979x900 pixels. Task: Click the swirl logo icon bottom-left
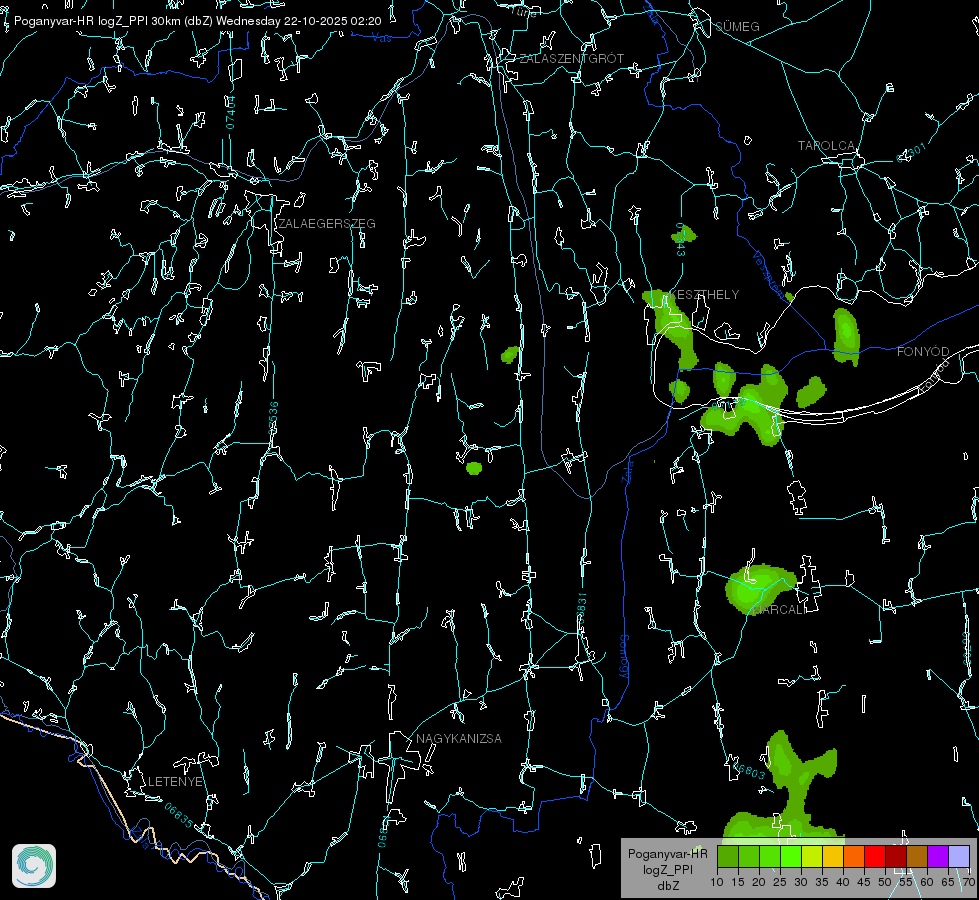34,866
